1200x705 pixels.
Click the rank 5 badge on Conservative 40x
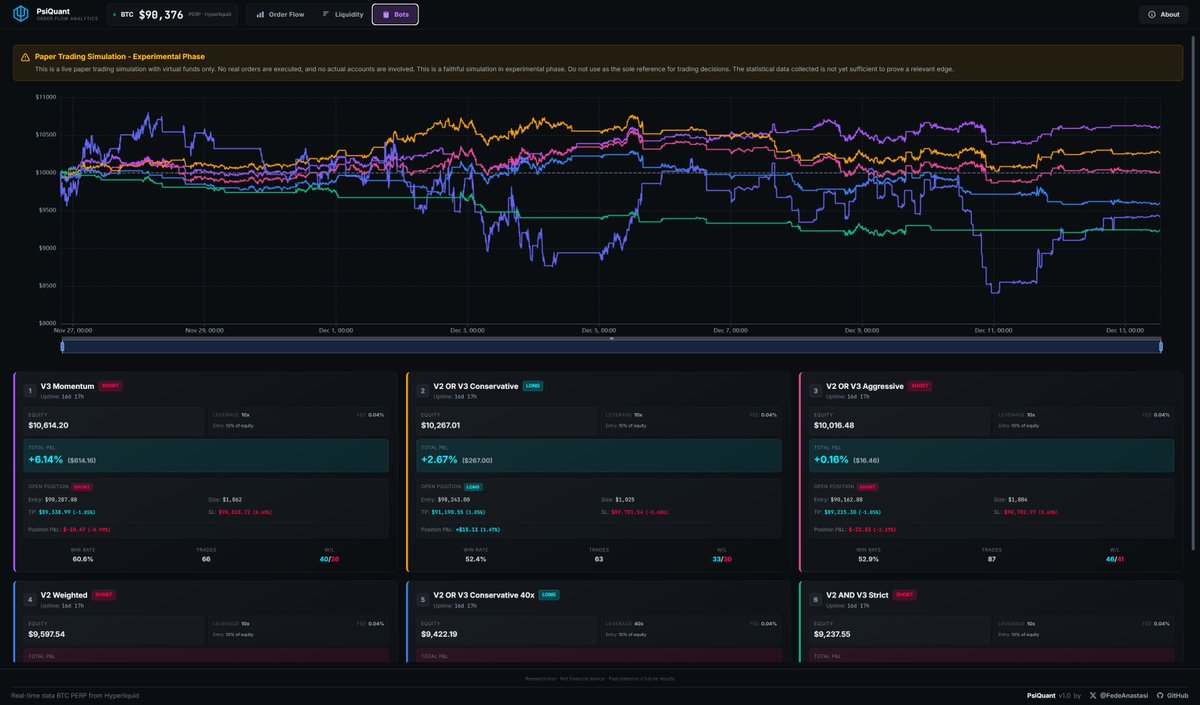pos(423,599)
